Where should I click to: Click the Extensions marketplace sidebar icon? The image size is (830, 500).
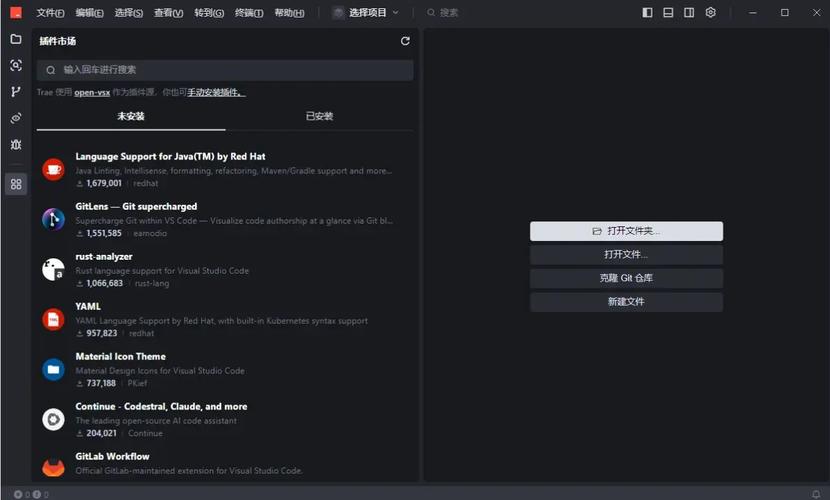coord(16,184)
